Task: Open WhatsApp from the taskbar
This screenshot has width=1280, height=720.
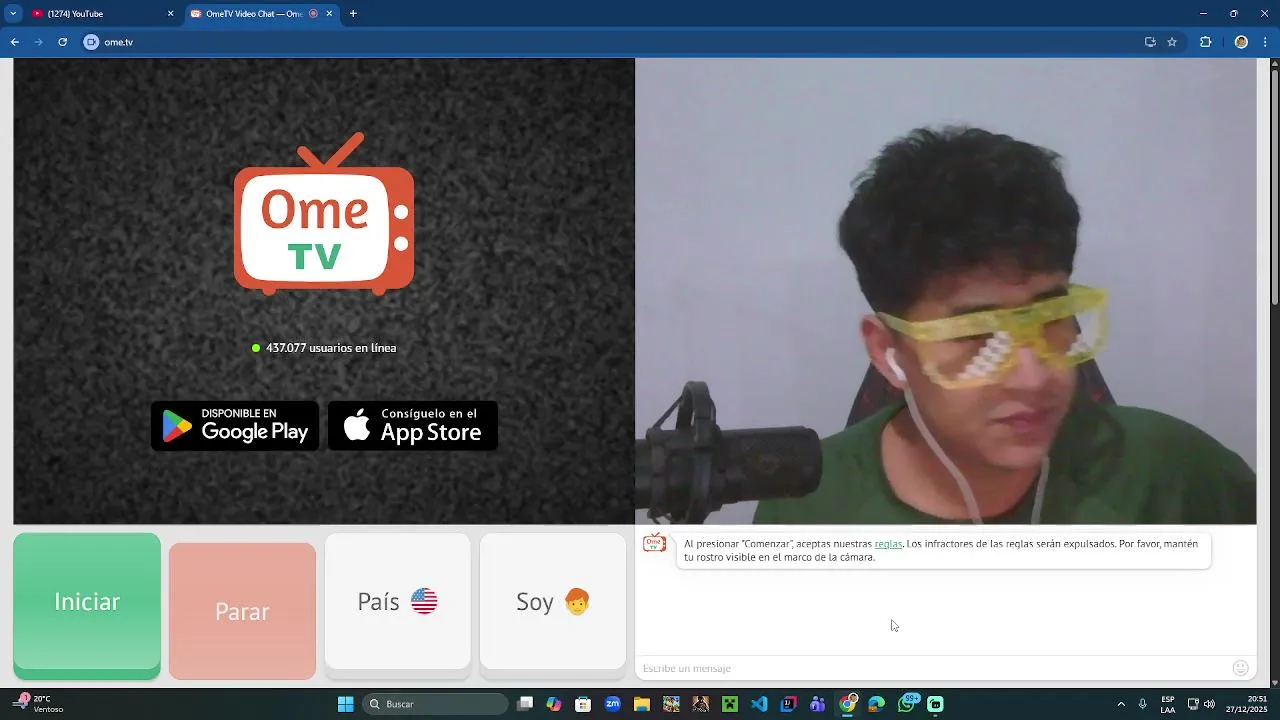Action: [908, 703]
